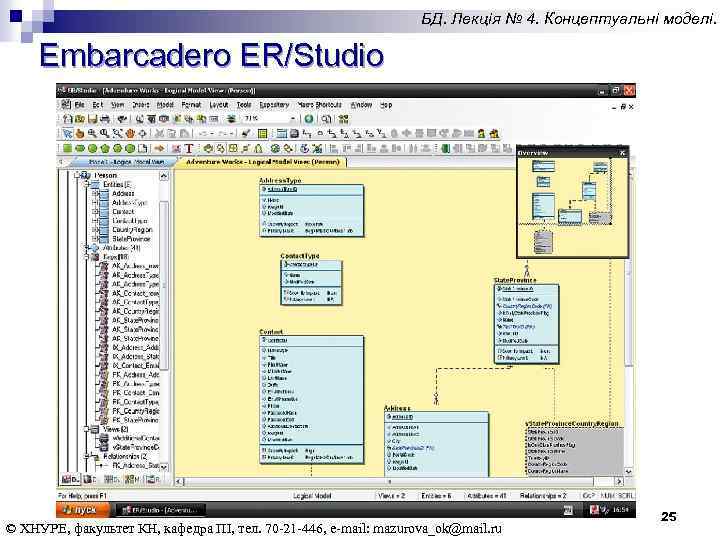This screenshot has width=720, height=540.
Task: Collapse the Keys node in the tree
Action: [x=87, y=257]
